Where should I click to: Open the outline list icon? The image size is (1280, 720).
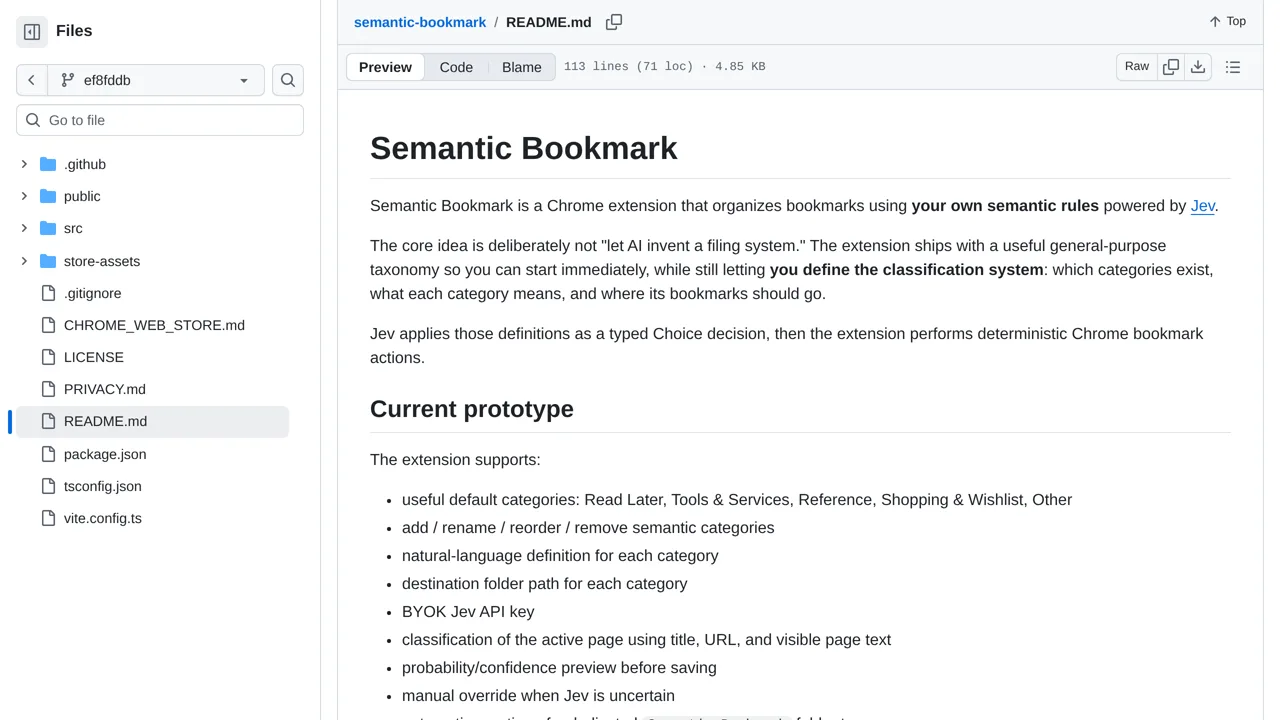1233,67
